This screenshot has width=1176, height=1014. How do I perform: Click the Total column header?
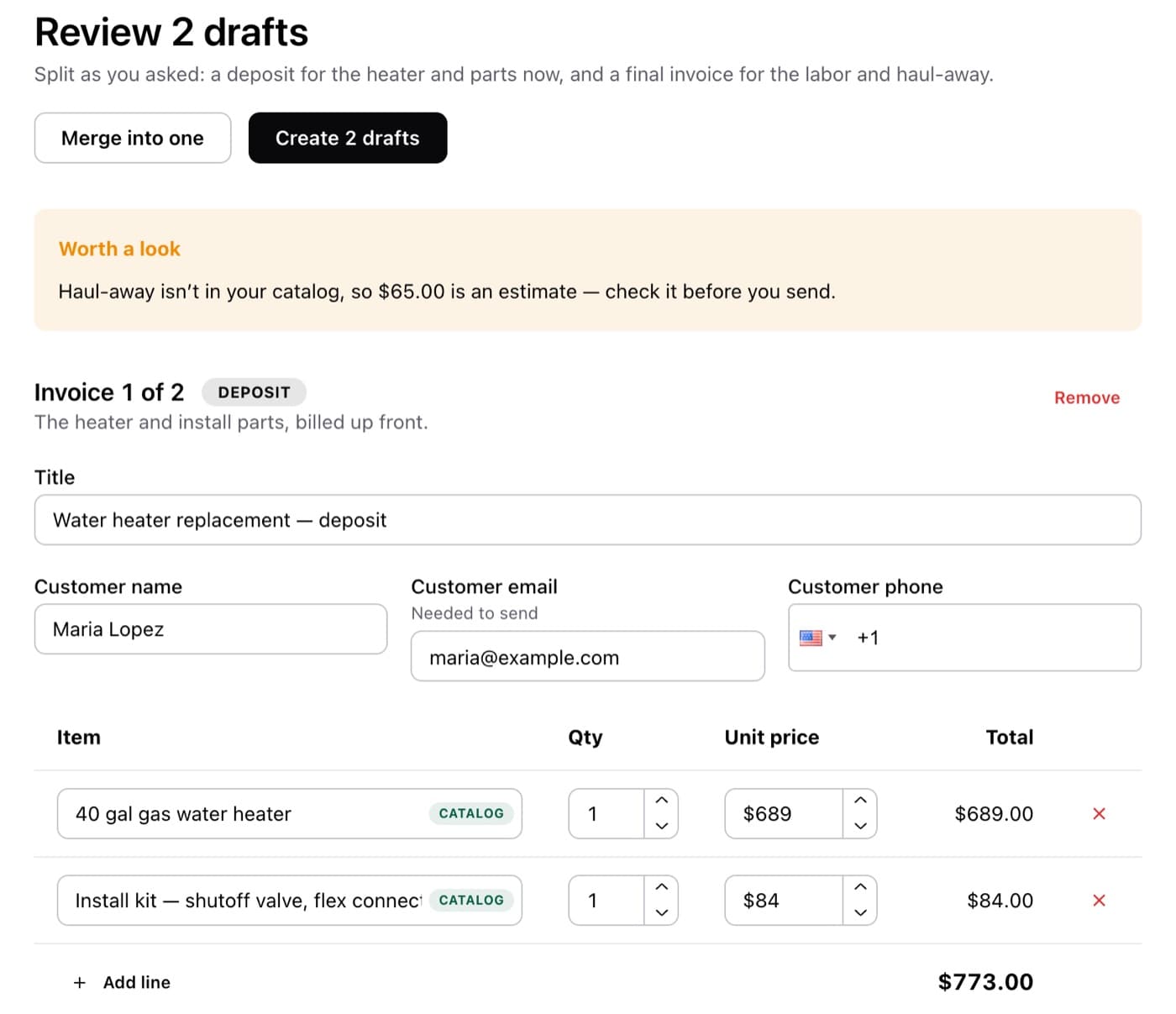(x=1010, y=737)
